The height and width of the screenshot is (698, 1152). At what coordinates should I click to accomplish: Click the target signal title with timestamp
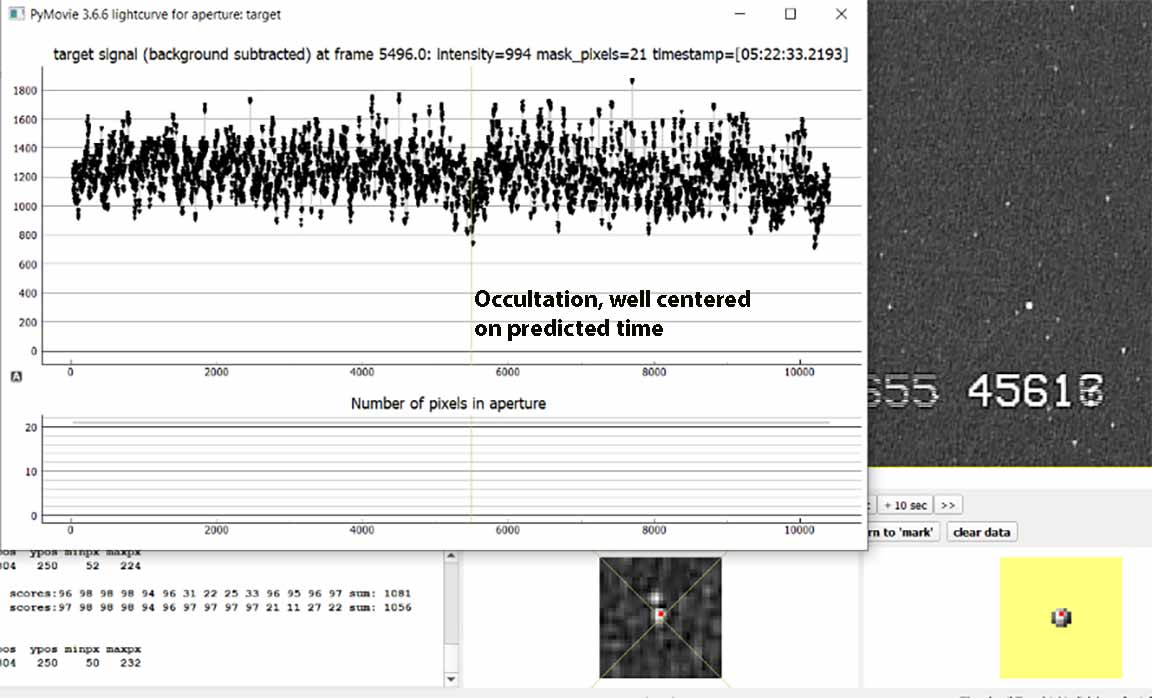[450, 54]
